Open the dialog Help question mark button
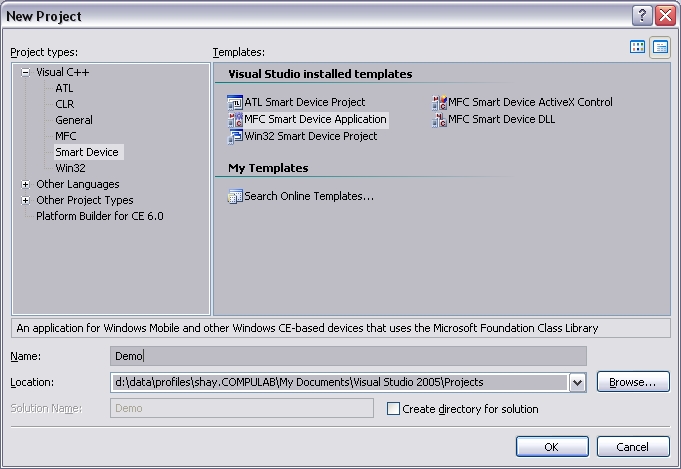681x469 pixels. [x=642, y=16]
